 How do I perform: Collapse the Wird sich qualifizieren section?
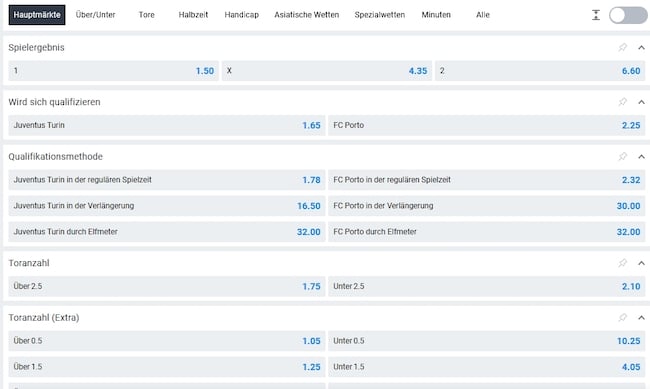pos(641,102)
